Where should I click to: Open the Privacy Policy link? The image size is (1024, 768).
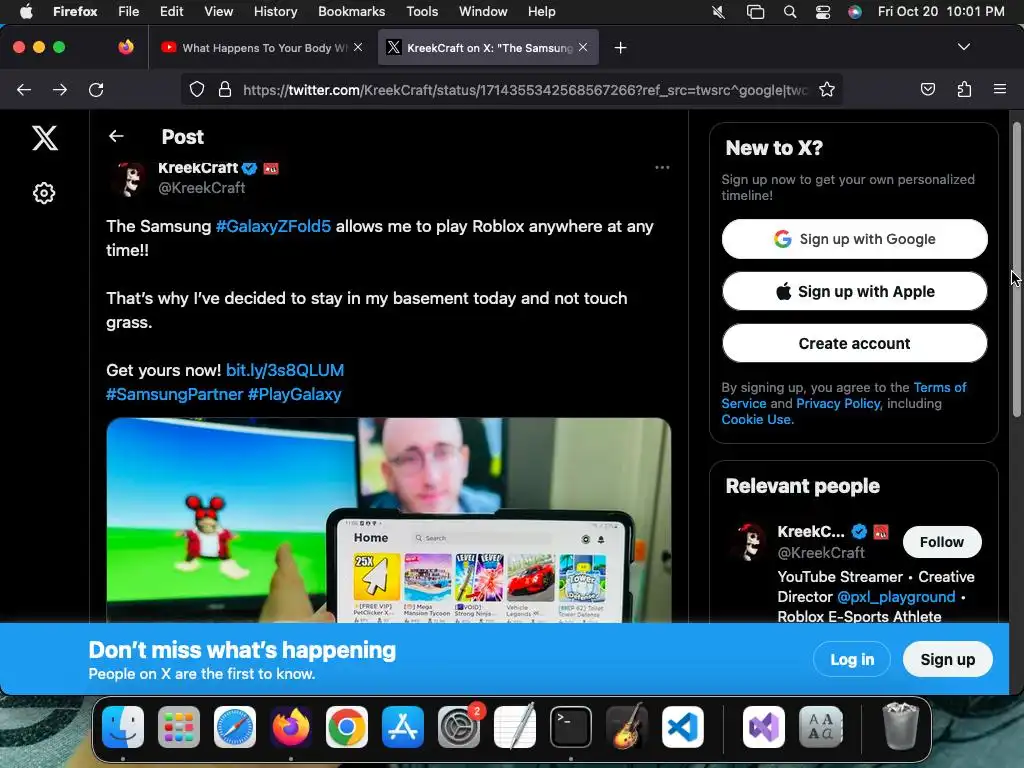click(x=838, y=404)
